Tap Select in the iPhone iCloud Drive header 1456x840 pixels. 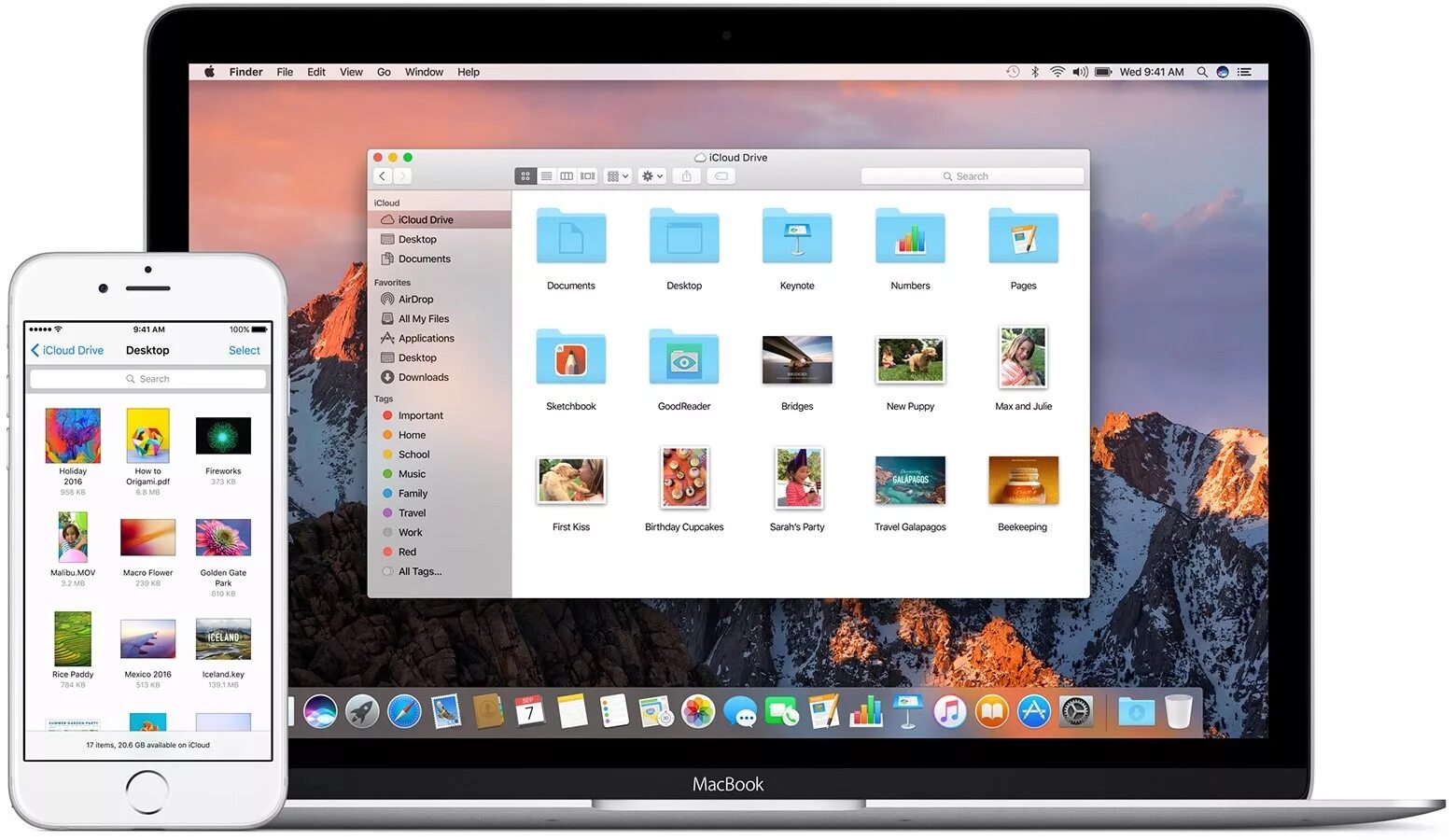click(x=244, y=350)
